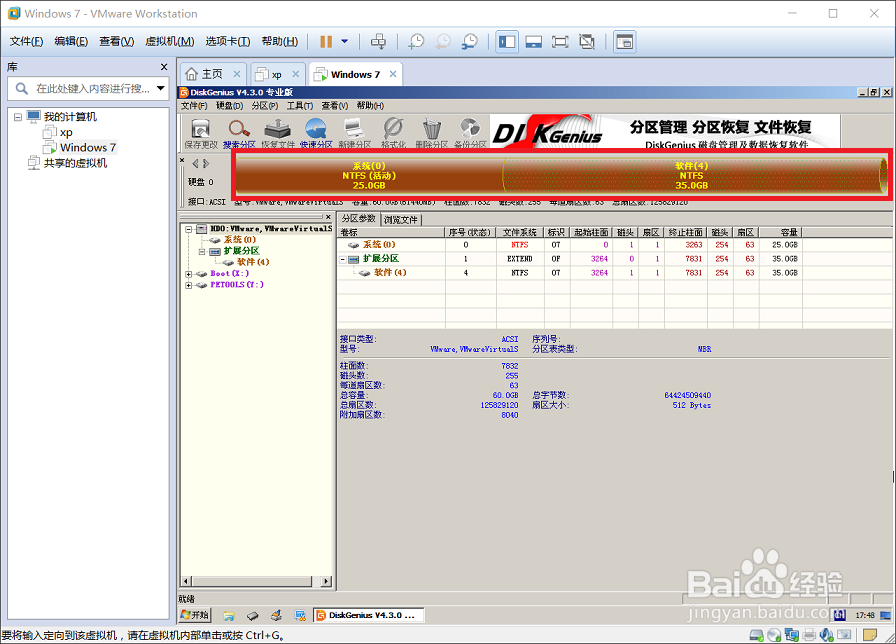The width and height of the screenshot is (896, 644).
Task: Switch to the 主页 home tab
Action: [213, 74]
